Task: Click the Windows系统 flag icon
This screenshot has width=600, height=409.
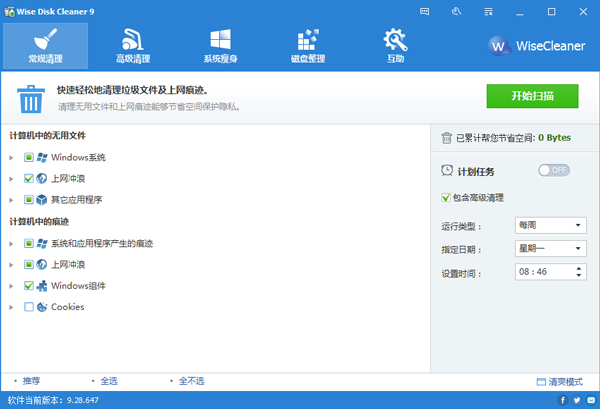Action: pyautogui.click(x=42, y=157)
